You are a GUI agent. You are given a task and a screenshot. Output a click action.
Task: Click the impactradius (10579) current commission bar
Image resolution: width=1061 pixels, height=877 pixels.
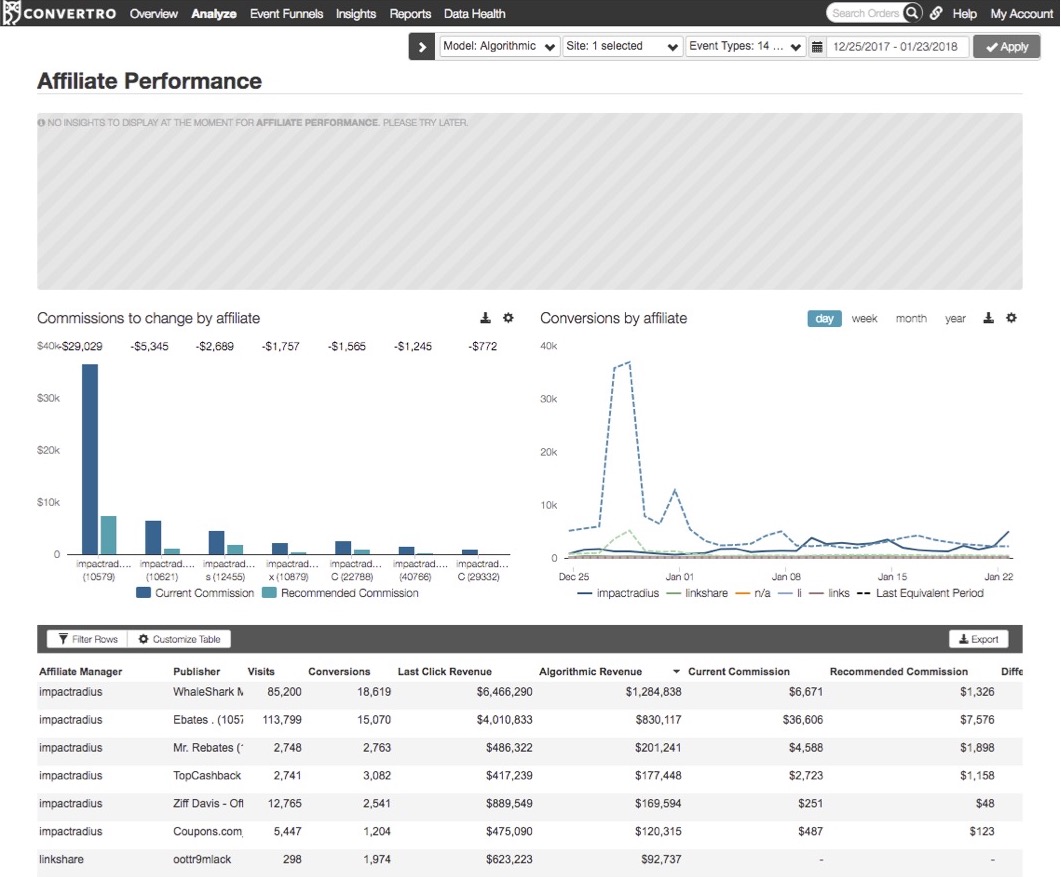90,459
